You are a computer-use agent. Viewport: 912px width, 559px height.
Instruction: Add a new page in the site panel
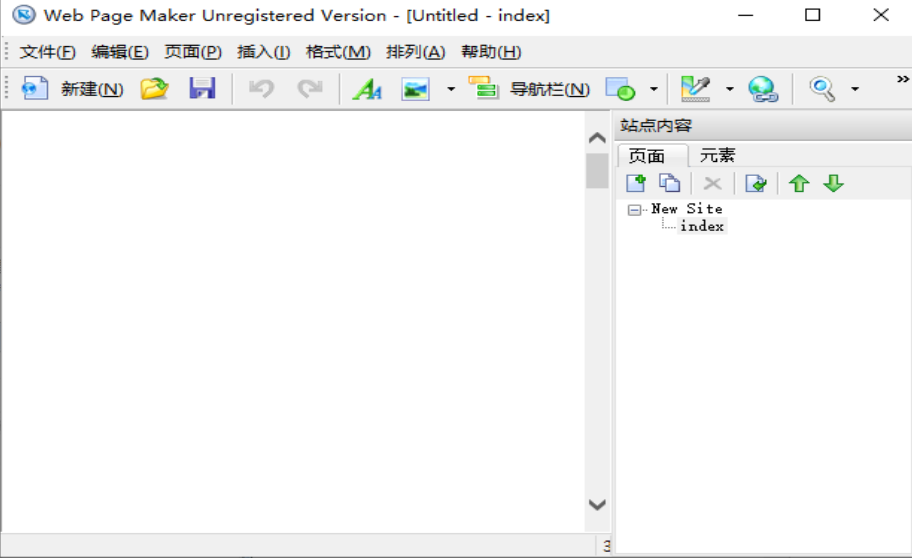click(x=635, y=183)
